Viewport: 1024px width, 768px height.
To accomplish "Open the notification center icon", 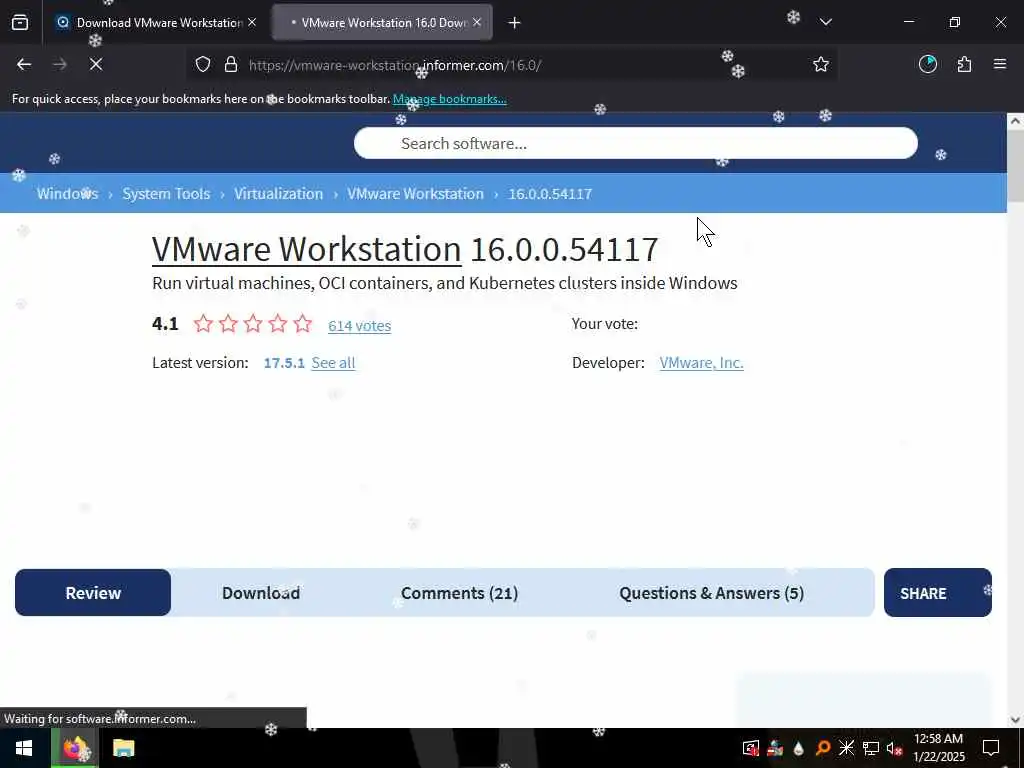I will click(991, 748).
